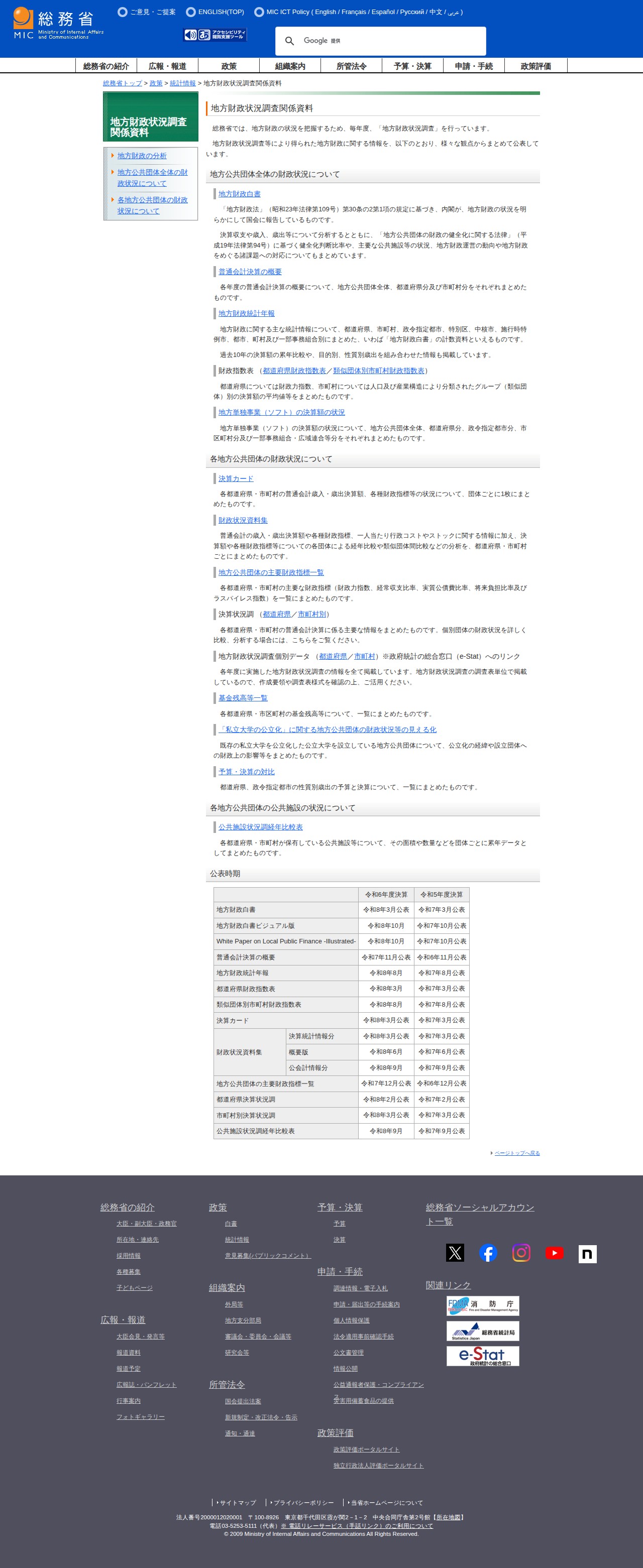
Task: Open the 申請・手続 menu
Action: click(x=474, y=66)
